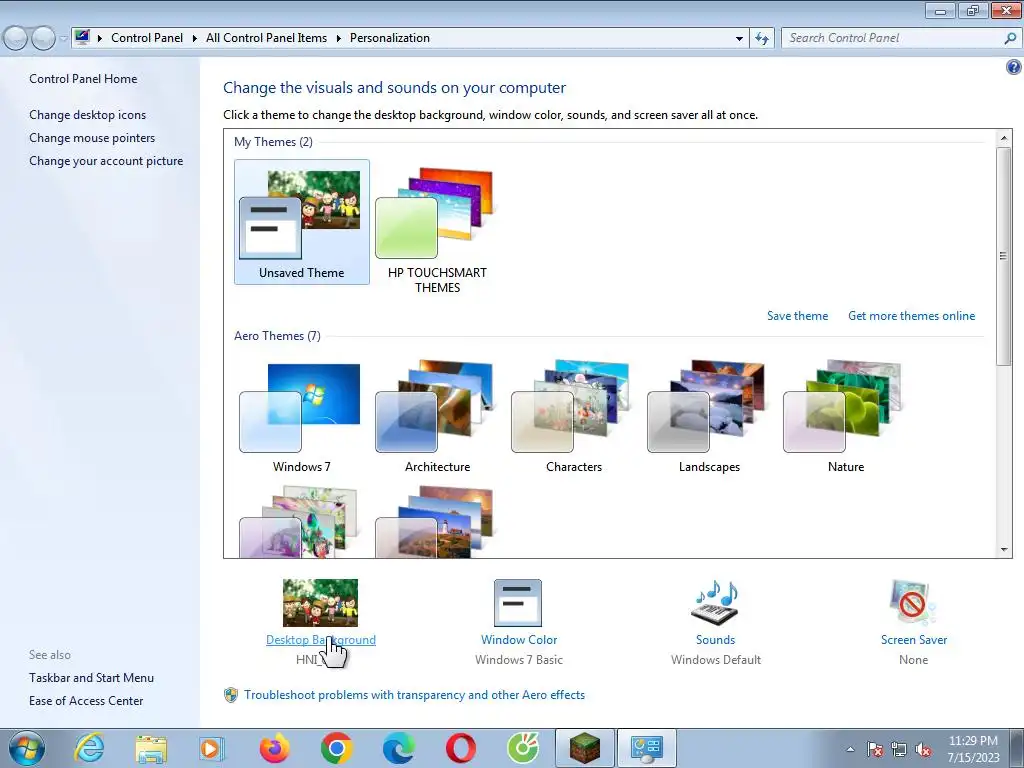Click the taskbar clock 11:29 PM
This screenshot has width=1024, height=768.
pos(973,741)
